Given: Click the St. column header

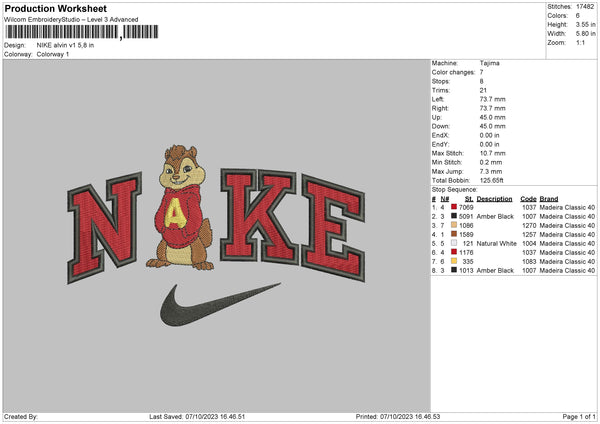Looking at the screenshot, I should pos(469,199).
